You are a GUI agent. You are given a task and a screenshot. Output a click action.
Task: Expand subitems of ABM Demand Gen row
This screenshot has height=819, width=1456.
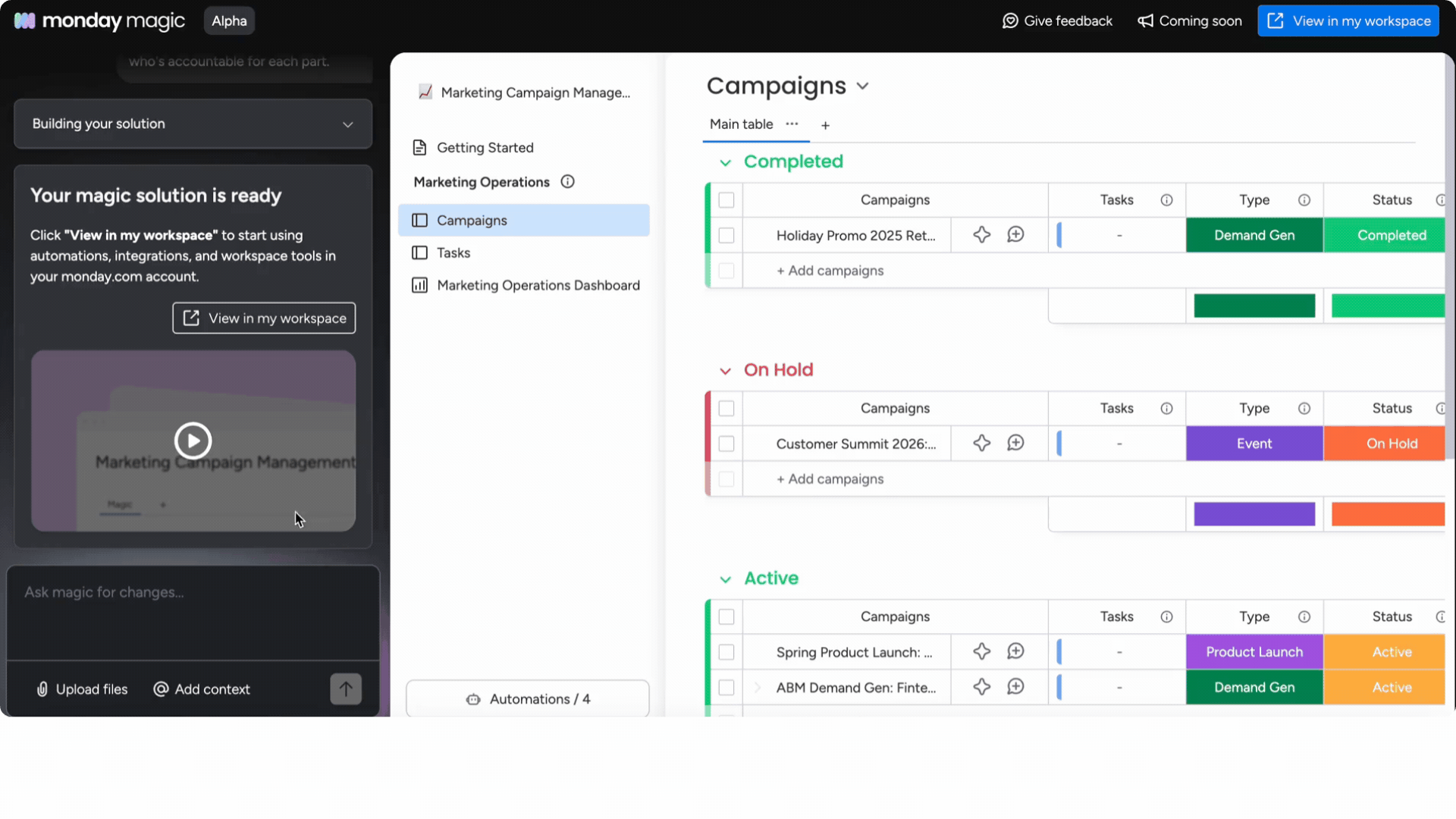tap(757, 688)
